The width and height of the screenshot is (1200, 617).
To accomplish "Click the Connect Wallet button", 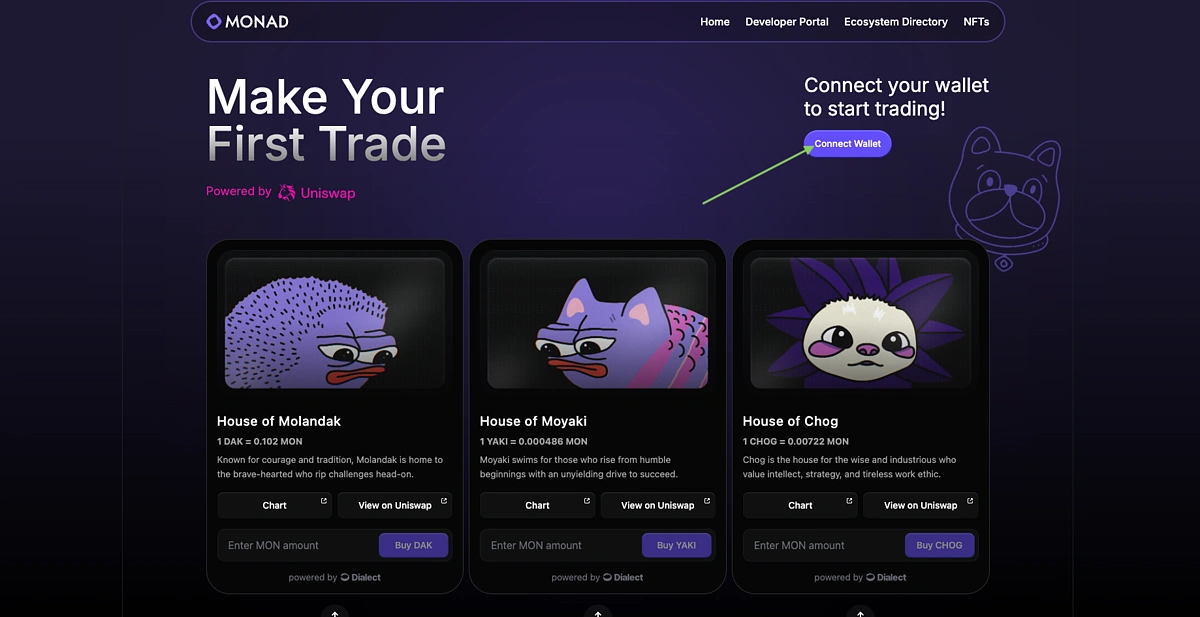I will 847,144.
